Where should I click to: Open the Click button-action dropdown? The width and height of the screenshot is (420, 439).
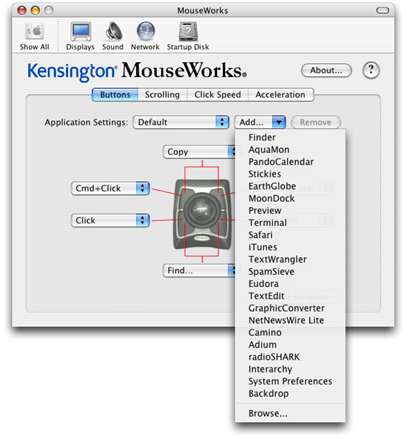point(110,220)
